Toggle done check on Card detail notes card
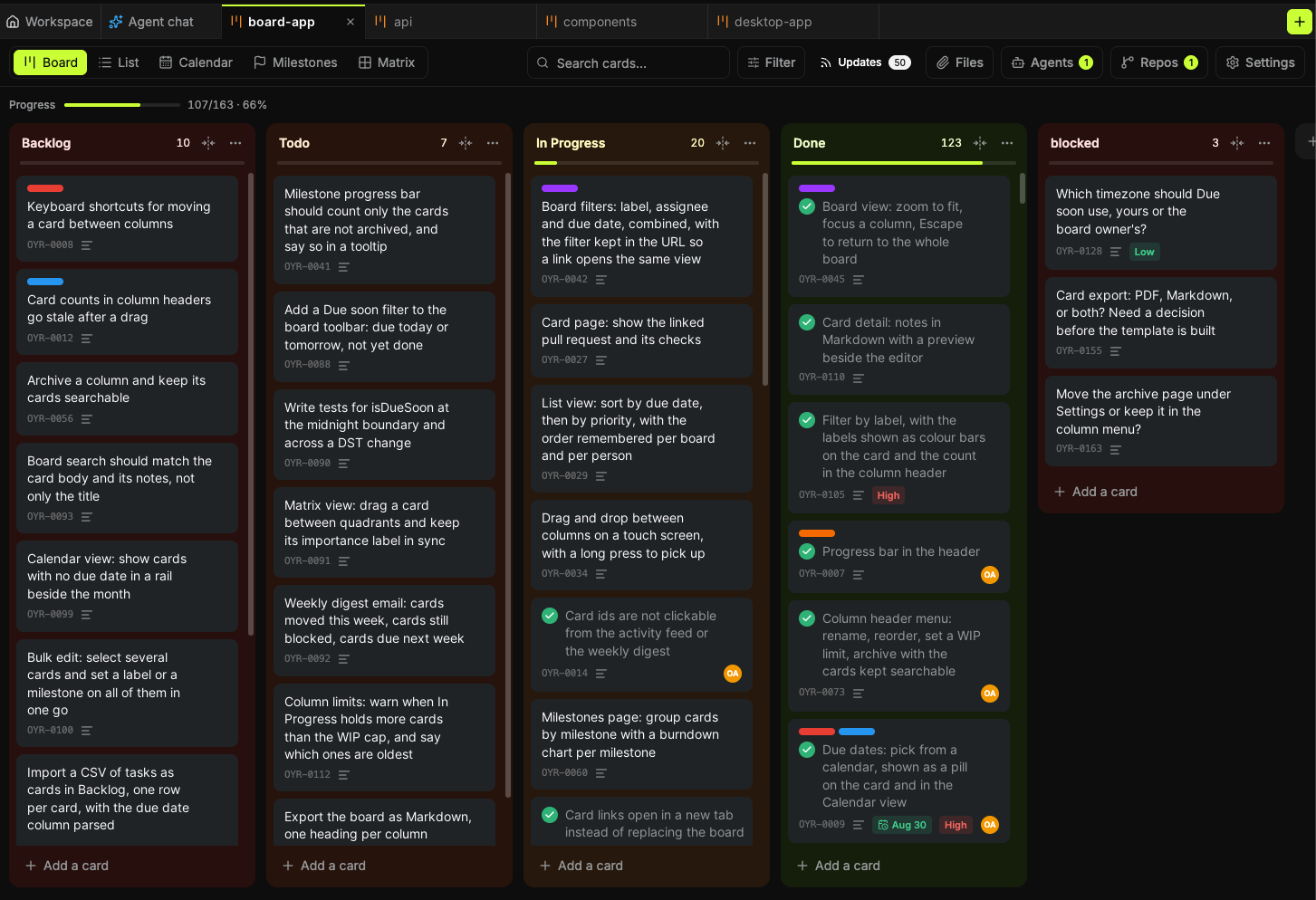Image resolution: width=1316 pixels, height=900 pixels. [807, 322]
